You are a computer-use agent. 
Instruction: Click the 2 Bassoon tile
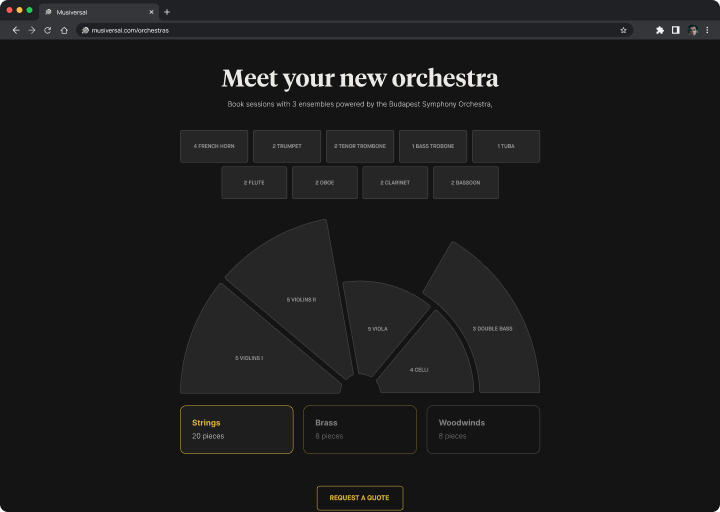(x=465, y=183)
